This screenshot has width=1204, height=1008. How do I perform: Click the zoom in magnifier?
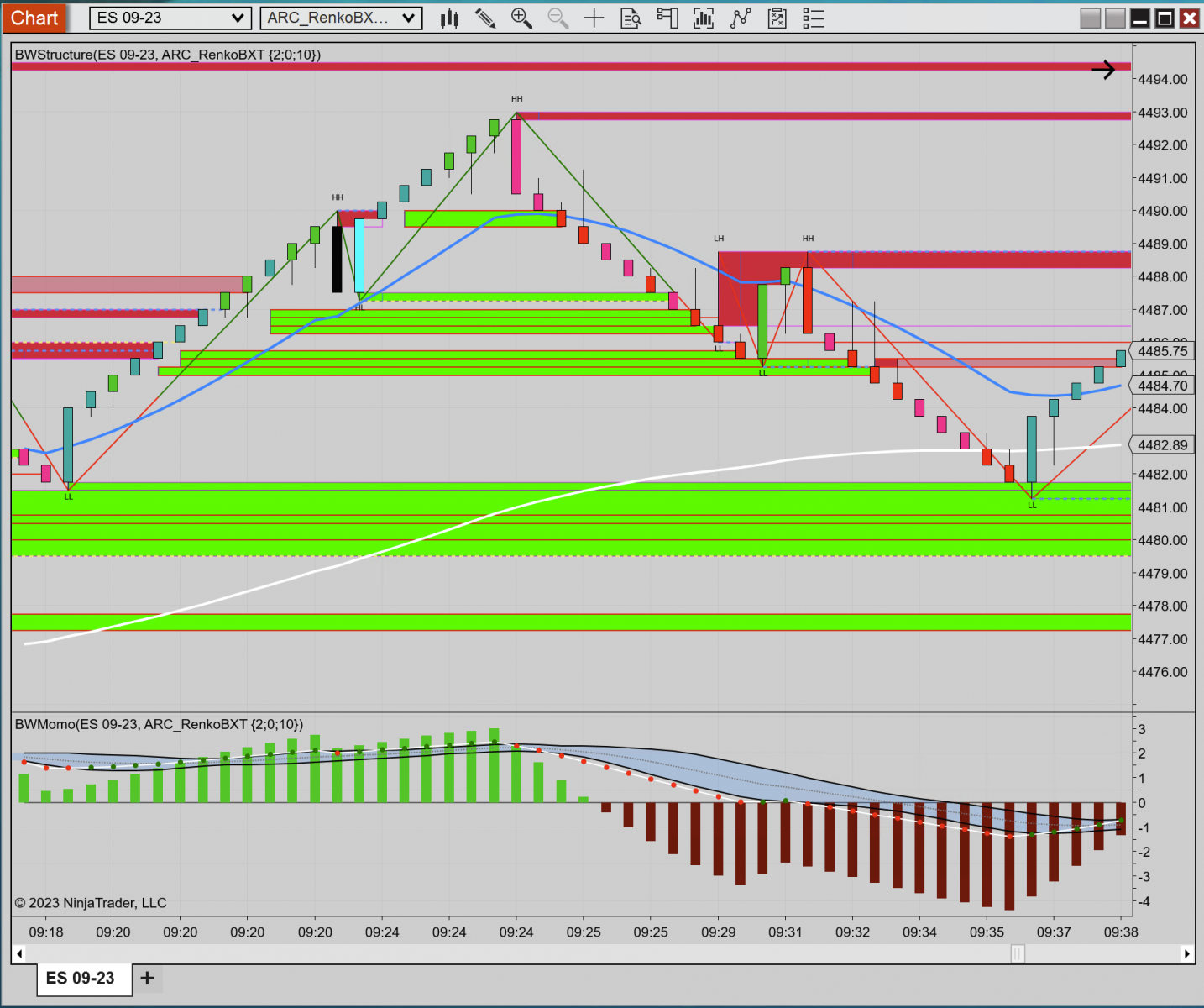(x=521, y=18)
